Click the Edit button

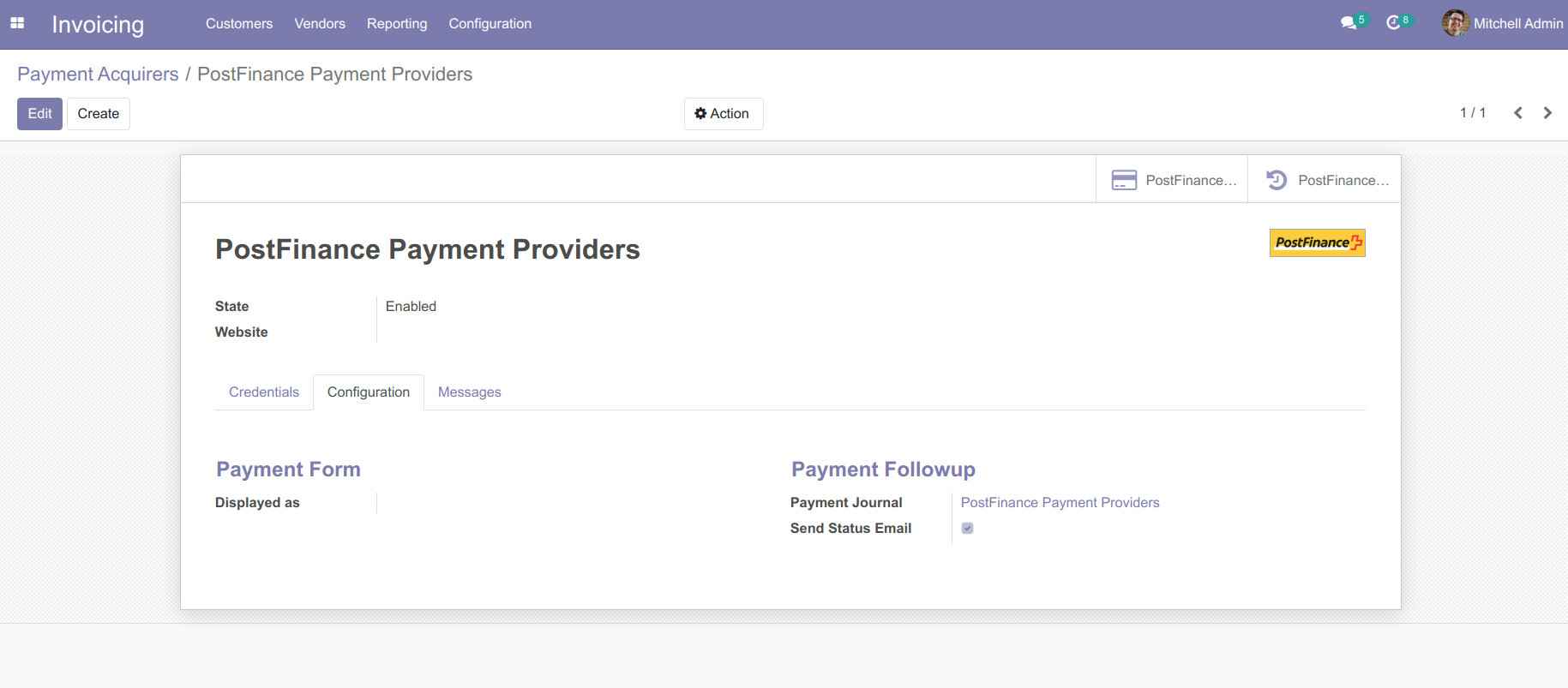(39, 114)
